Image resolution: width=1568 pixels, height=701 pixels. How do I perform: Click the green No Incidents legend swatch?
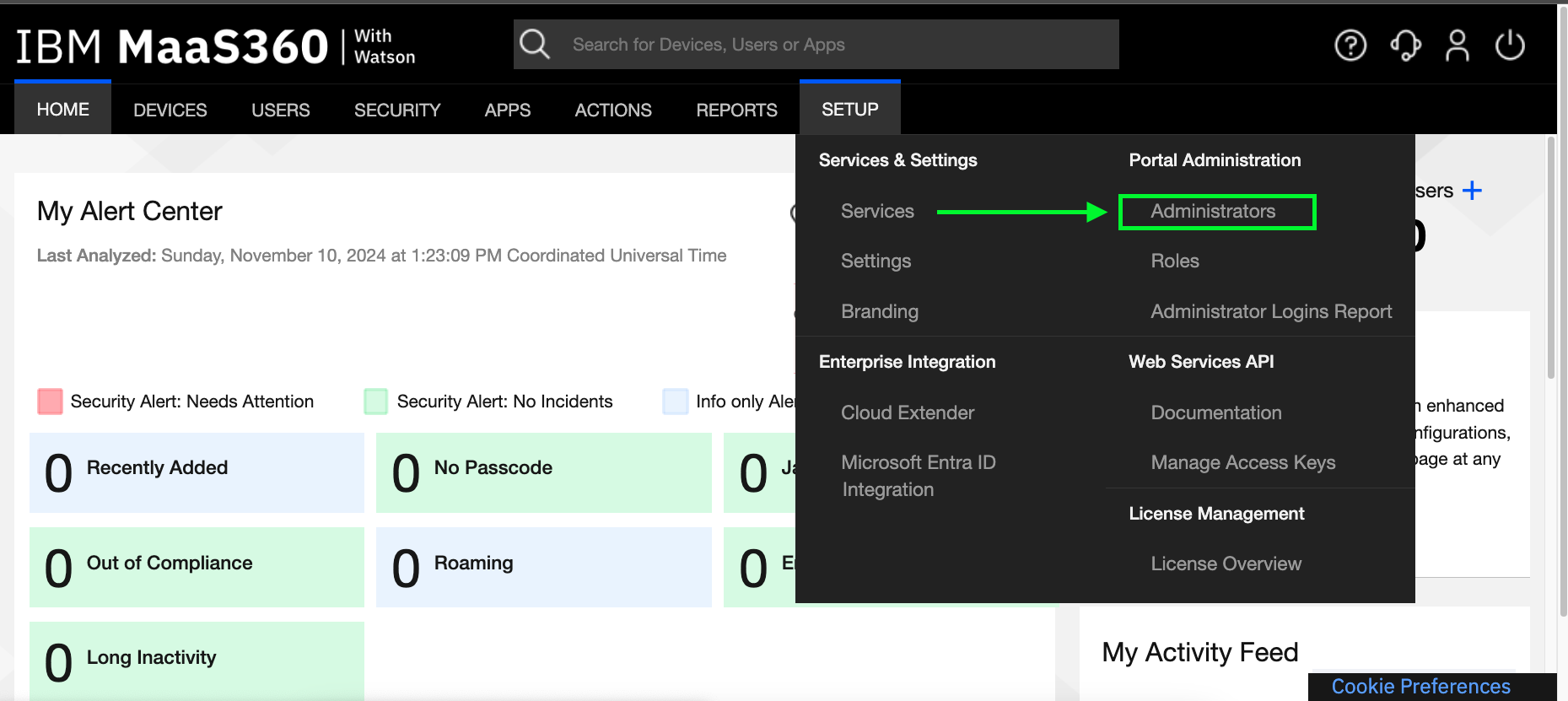click(x=376, y=402)
